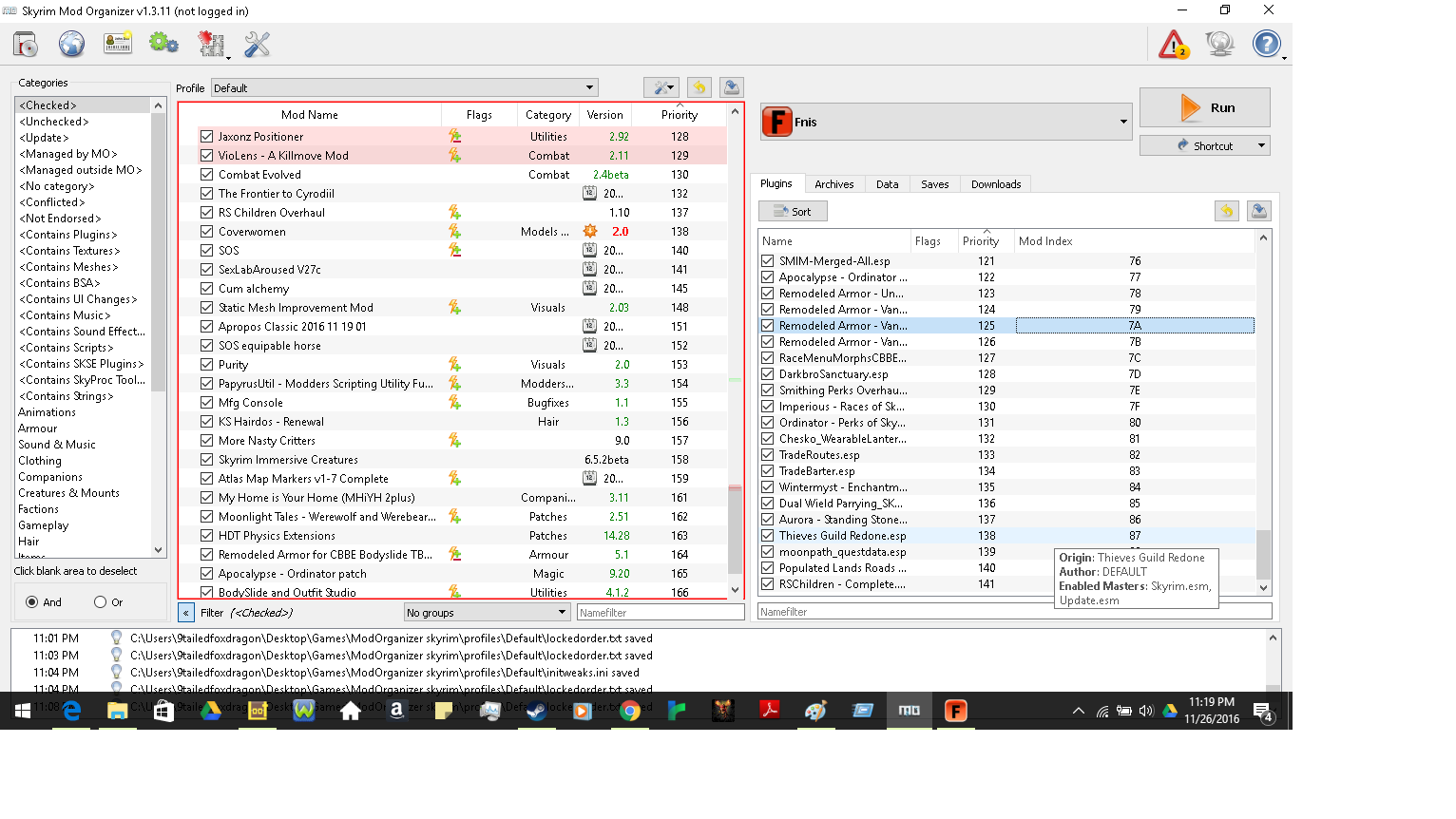Open the Saves tab
Viewport: 1456px width, 819px height.
pyautogui.click(x=935, y=184)
